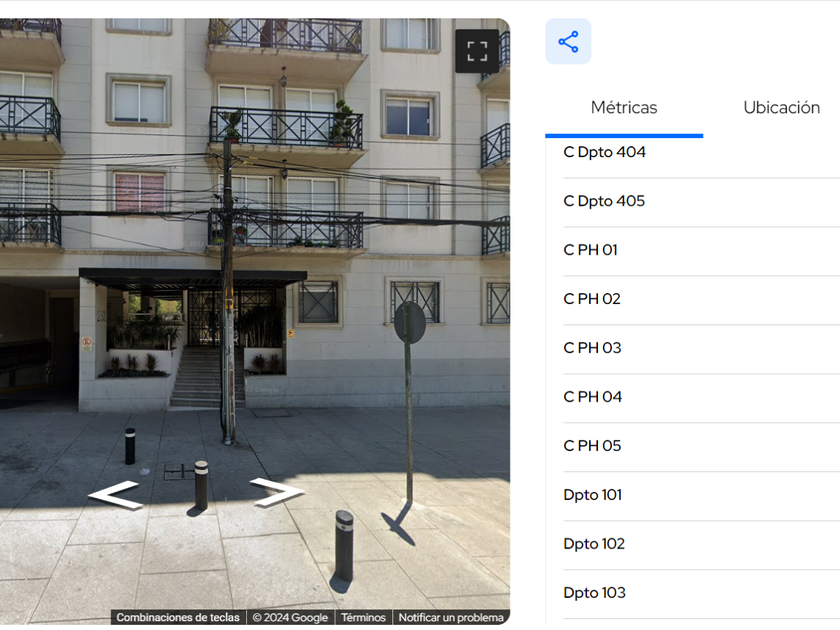Switch to the Métricas tab
The image size is (840, 630).
coord(624,108)
